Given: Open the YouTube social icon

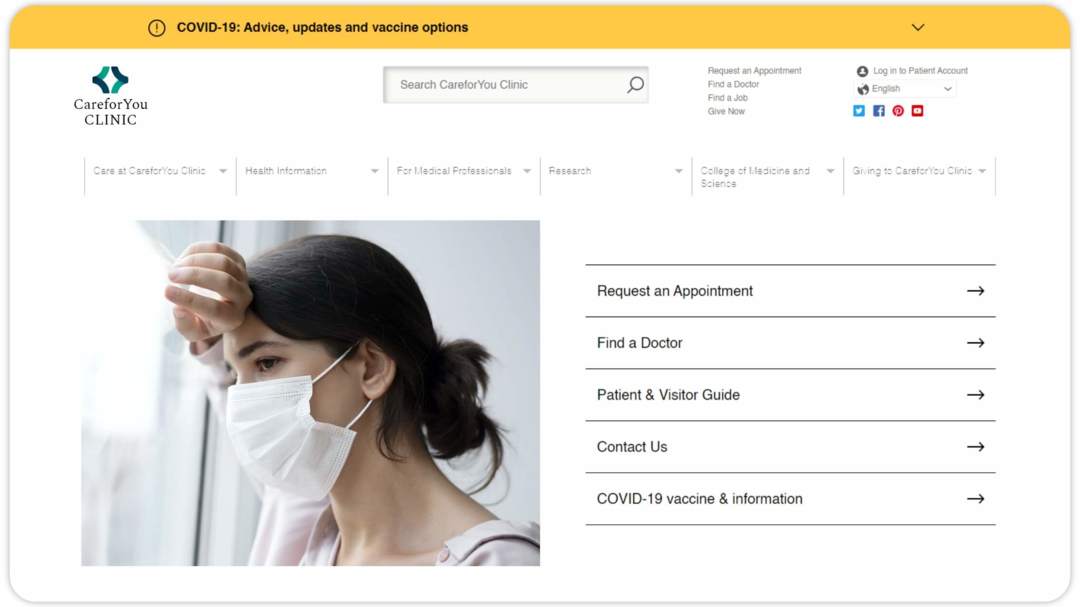Looking at the screenshot, I should pyautogui.click(x=917, y=111).
